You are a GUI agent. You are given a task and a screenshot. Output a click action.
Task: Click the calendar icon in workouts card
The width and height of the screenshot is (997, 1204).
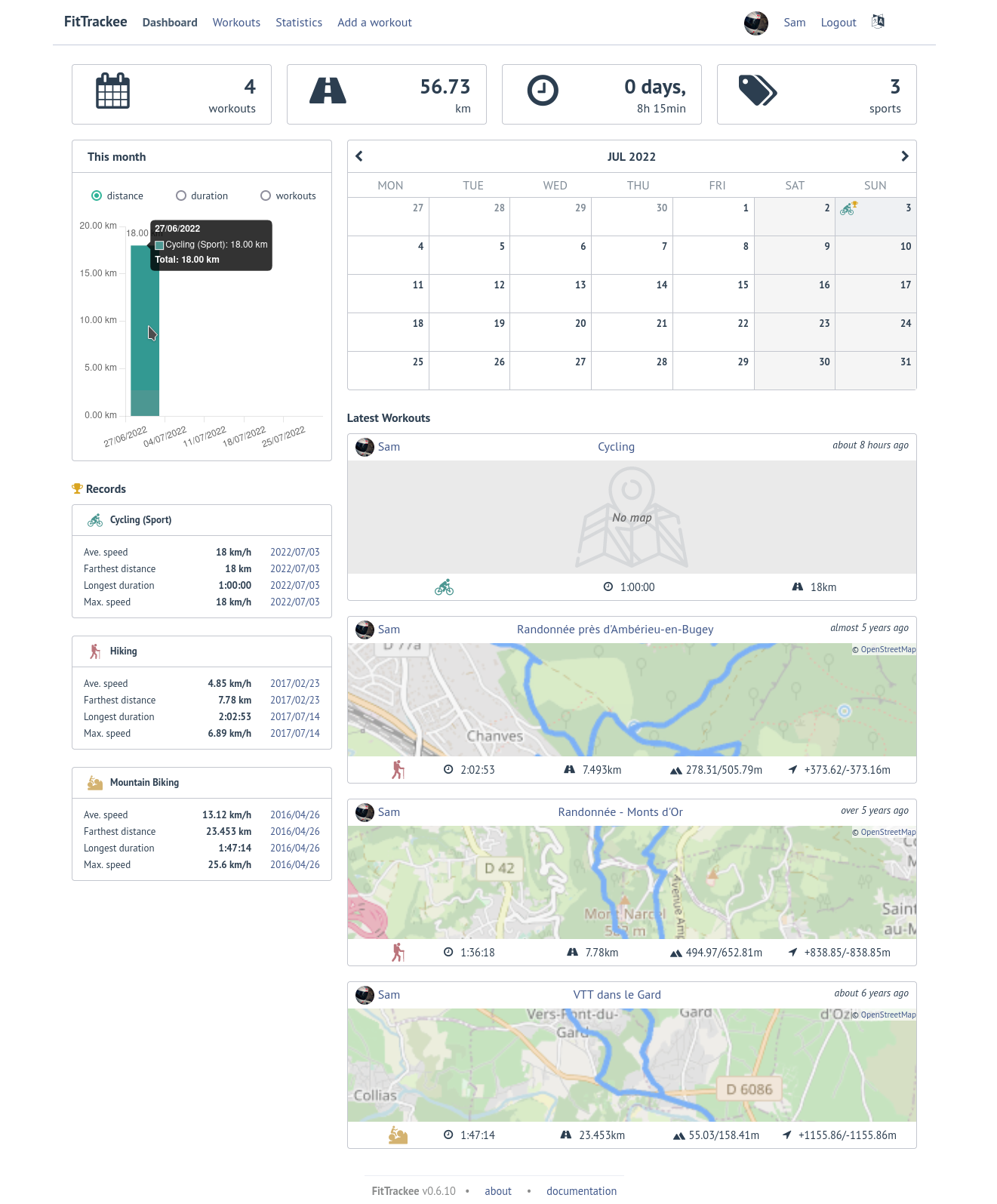point(113,91)
